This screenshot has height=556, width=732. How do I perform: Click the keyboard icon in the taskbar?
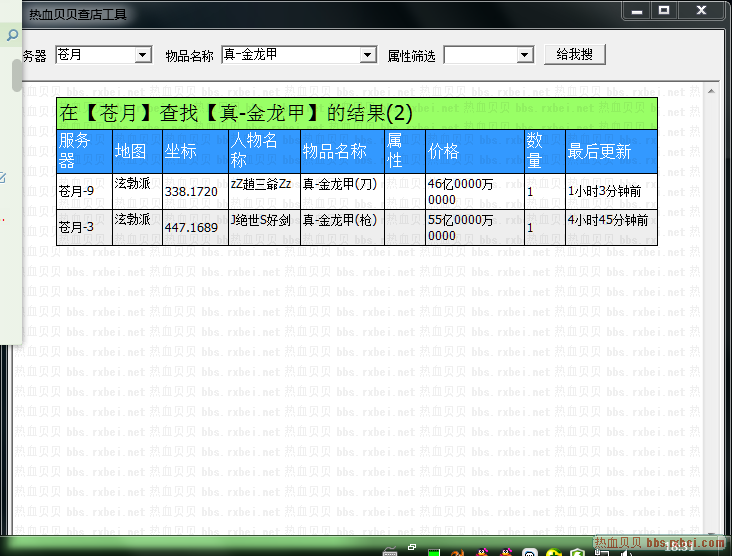tap(387, 548)
